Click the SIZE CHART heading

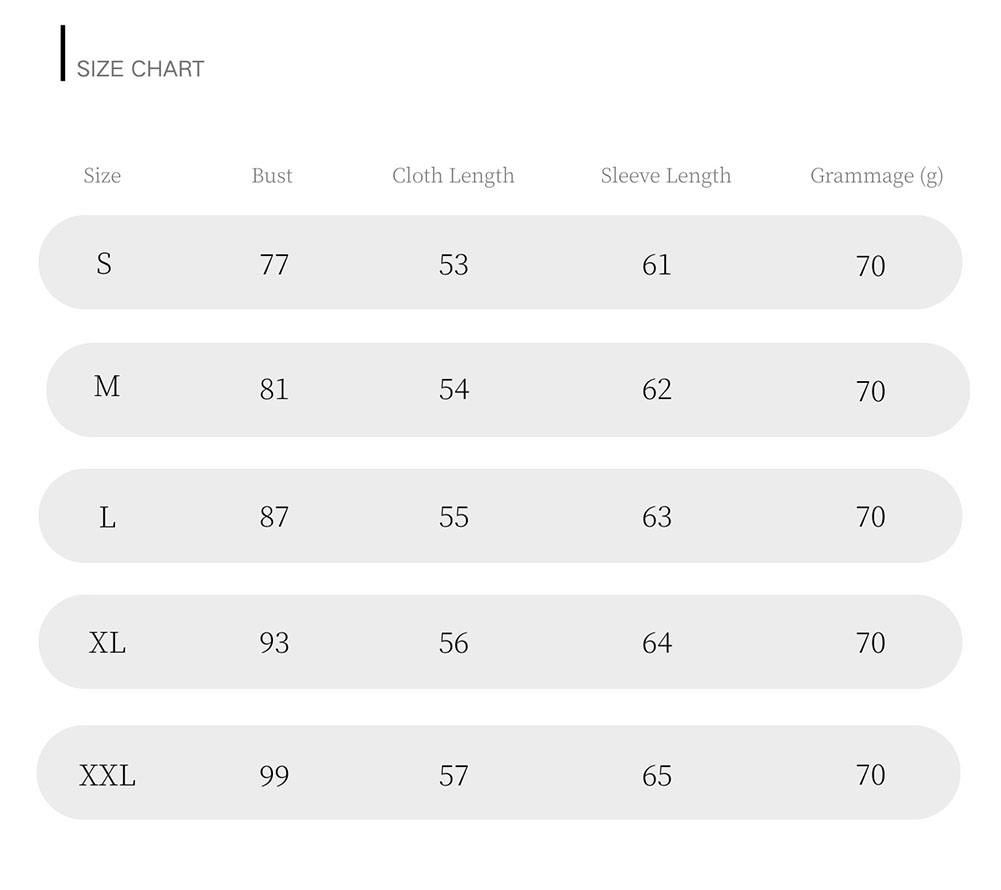[x=140, y=69]
